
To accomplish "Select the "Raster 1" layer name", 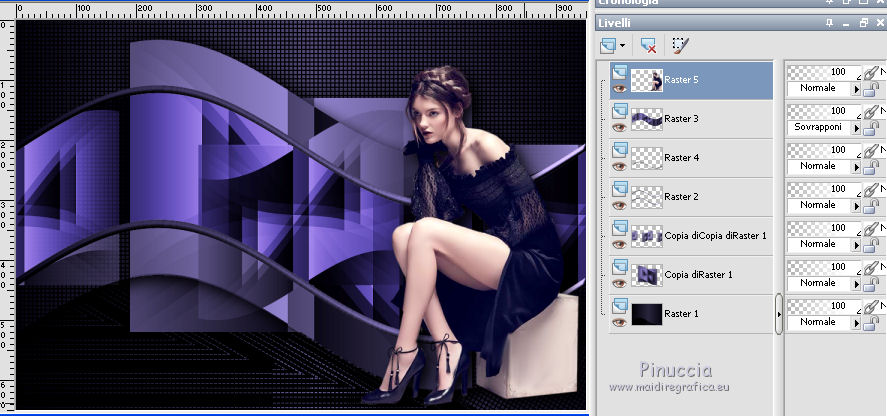I will coord(681,314).
